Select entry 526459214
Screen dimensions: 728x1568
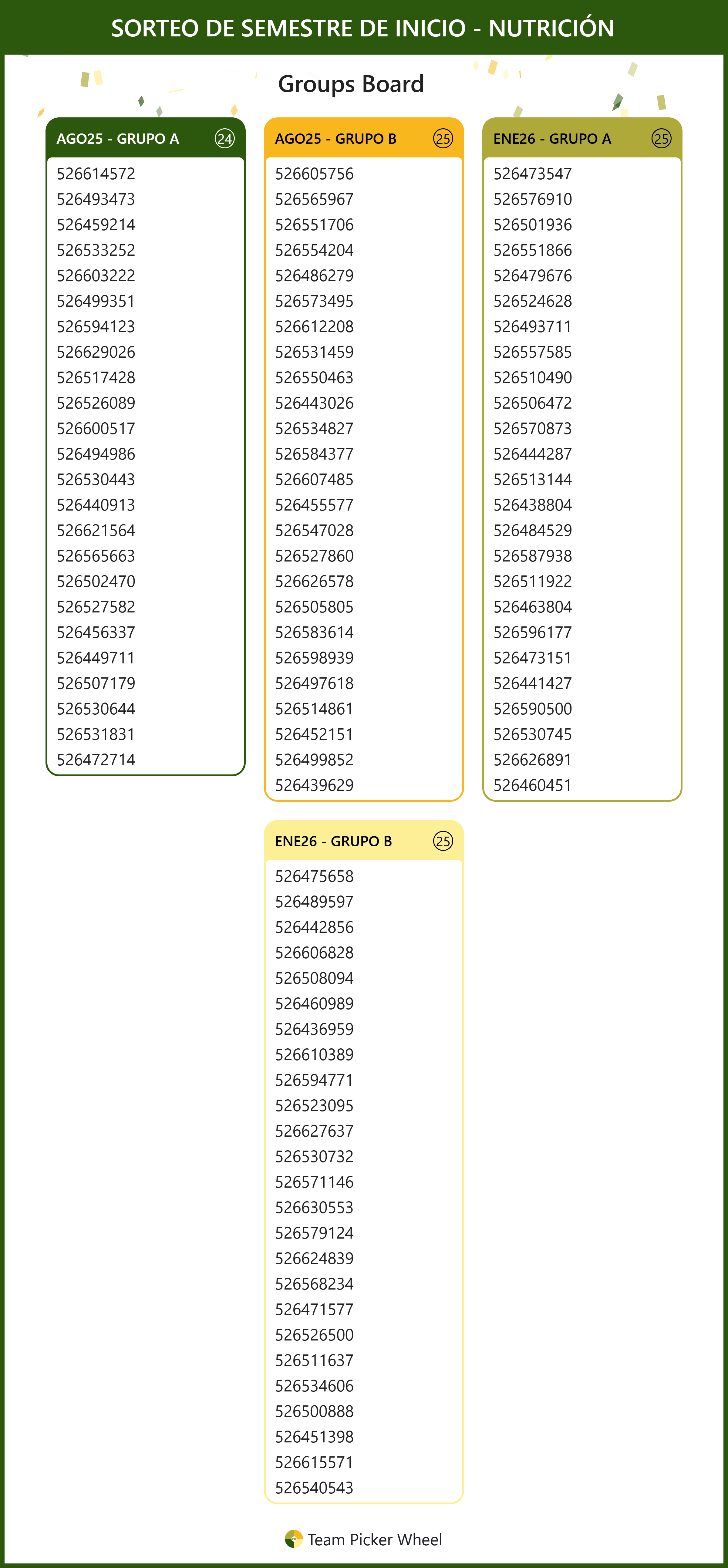point(96,224)
